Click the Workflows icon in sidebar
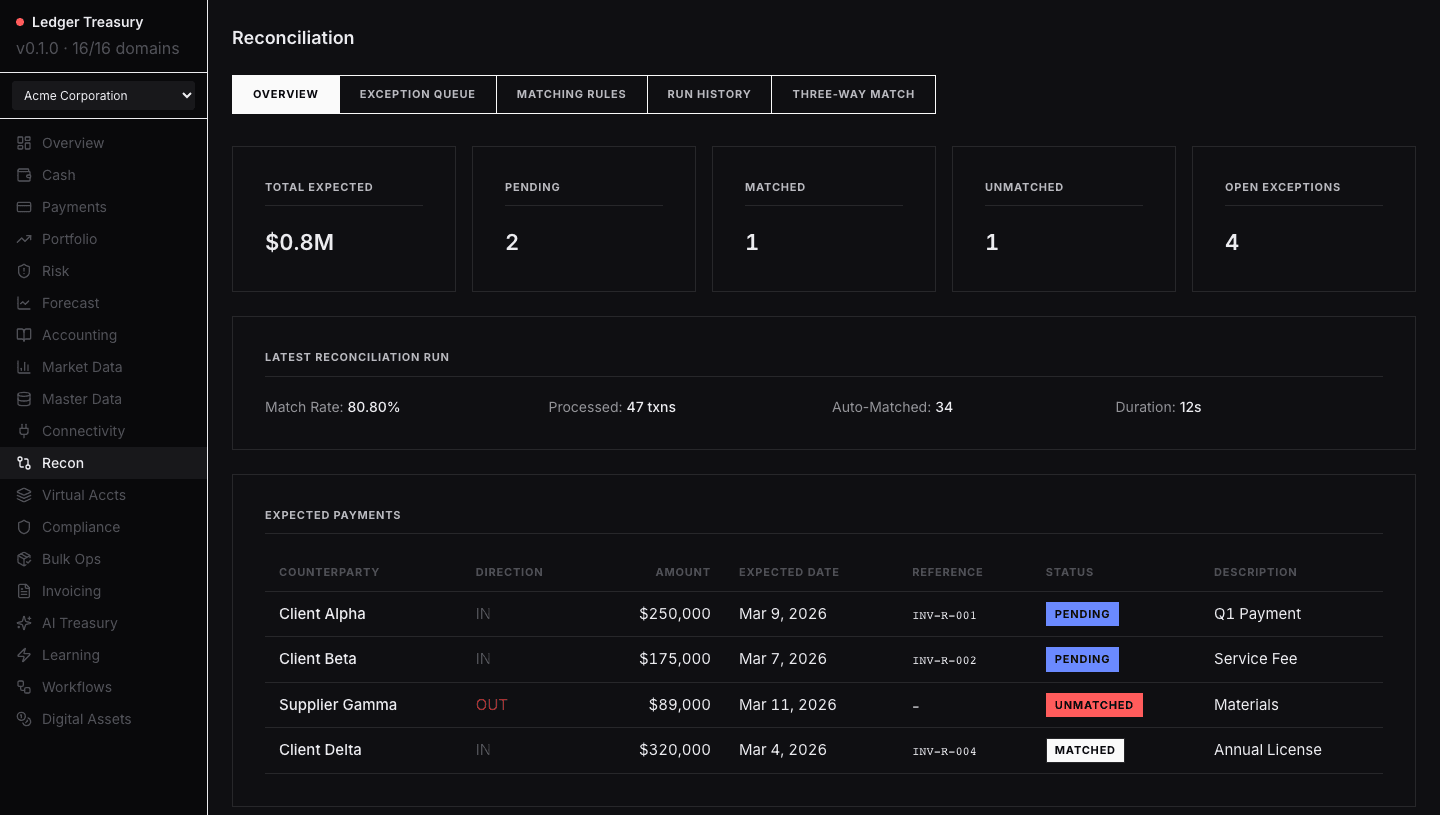 (x=24, y=687)
